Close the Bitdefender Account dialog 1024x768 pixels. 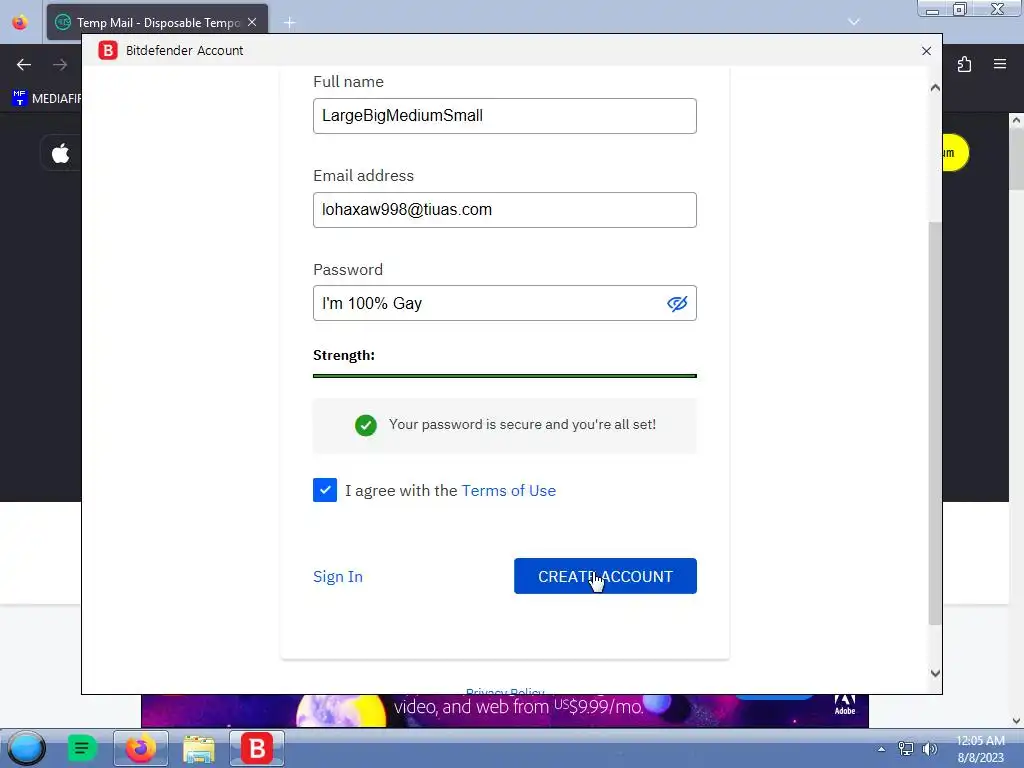pyautogui.click(x=926, y=51)
